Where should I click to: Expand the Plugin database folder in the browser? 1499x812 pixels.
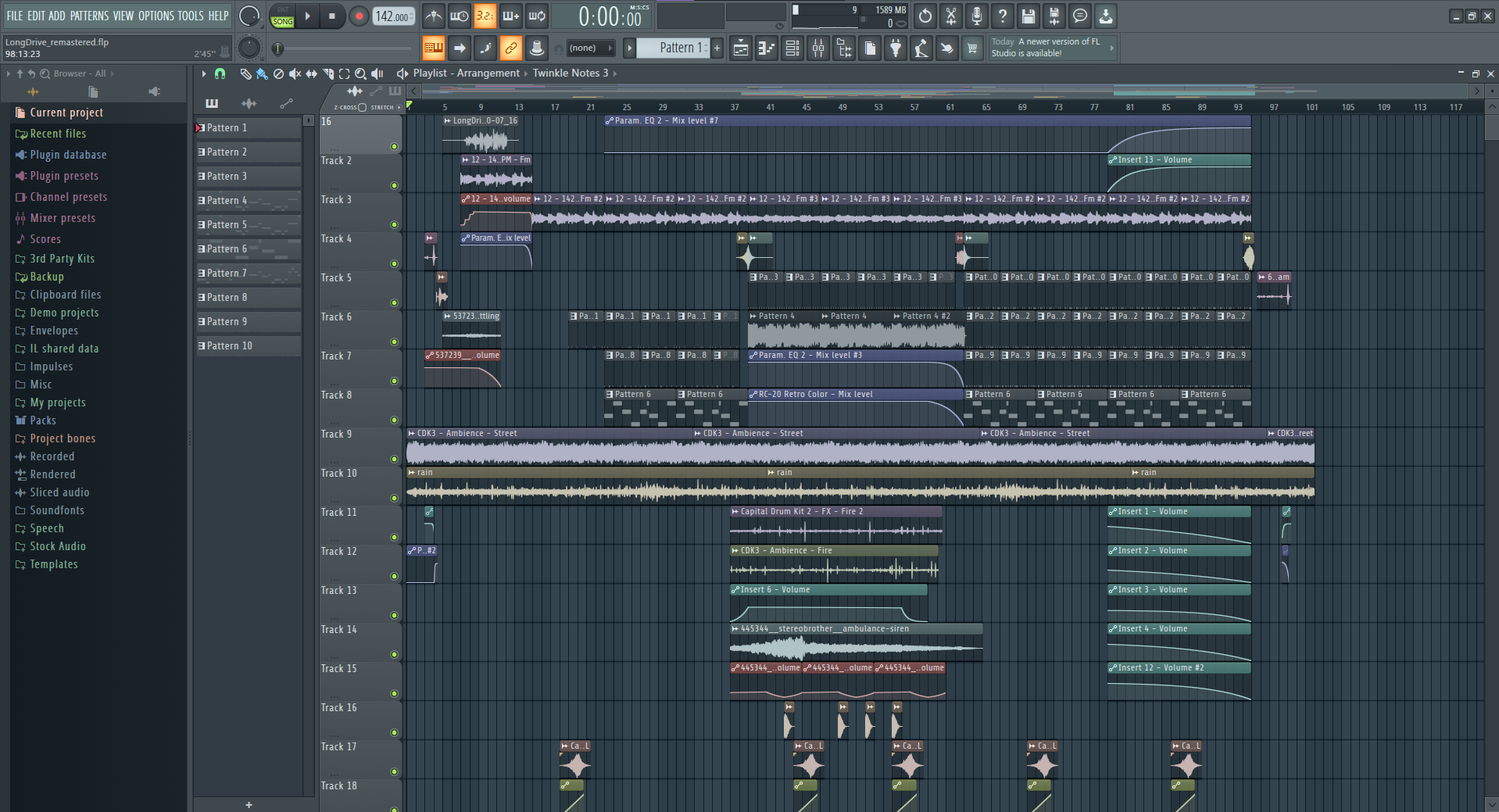[x=68, y=155]
